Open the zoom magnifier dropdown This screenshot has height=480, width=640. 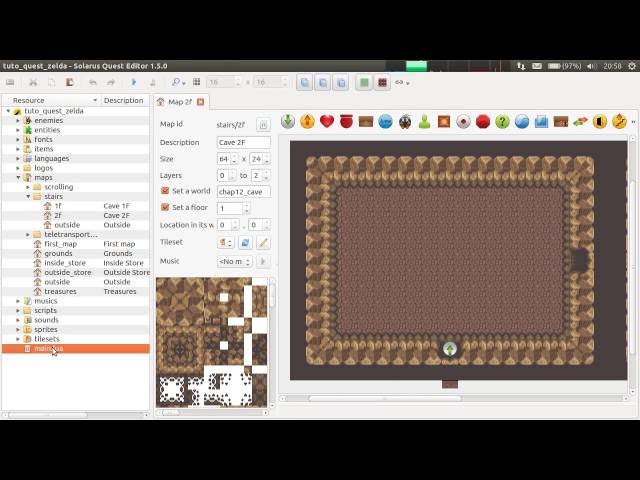pyautogui.click(x=178, y=82)
